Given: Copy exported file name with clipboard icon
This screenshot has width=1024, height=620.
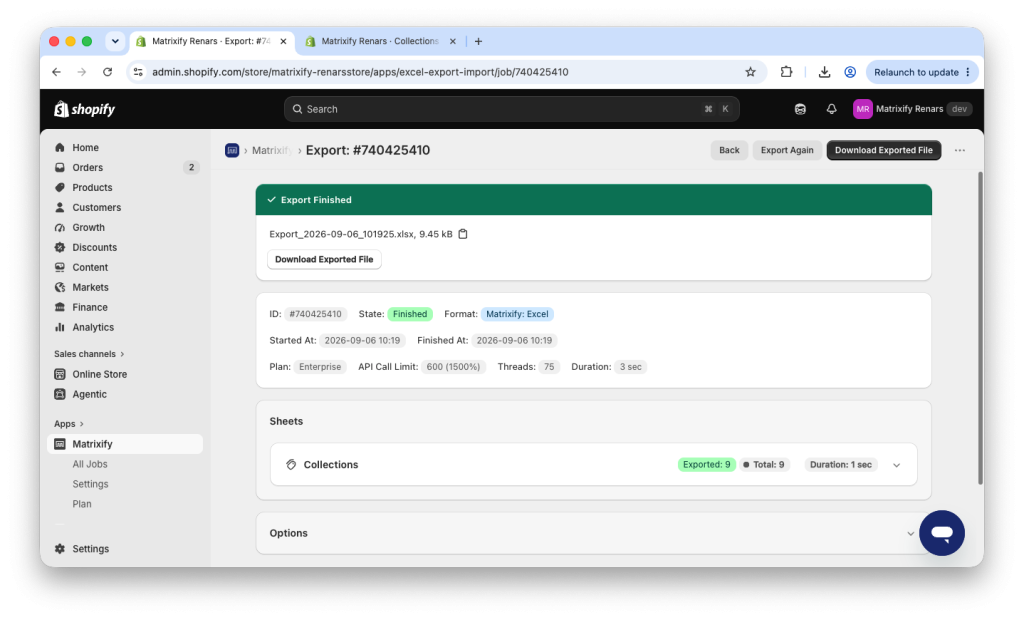Looking at the screenshot, I should click(x=463, y=234).
